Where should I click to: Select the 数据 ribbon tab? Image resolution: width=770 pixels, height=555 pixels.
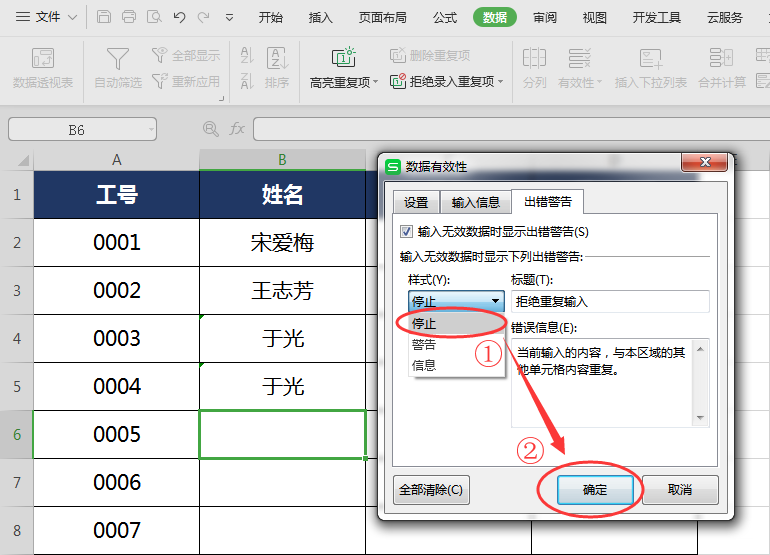[495, 18]
